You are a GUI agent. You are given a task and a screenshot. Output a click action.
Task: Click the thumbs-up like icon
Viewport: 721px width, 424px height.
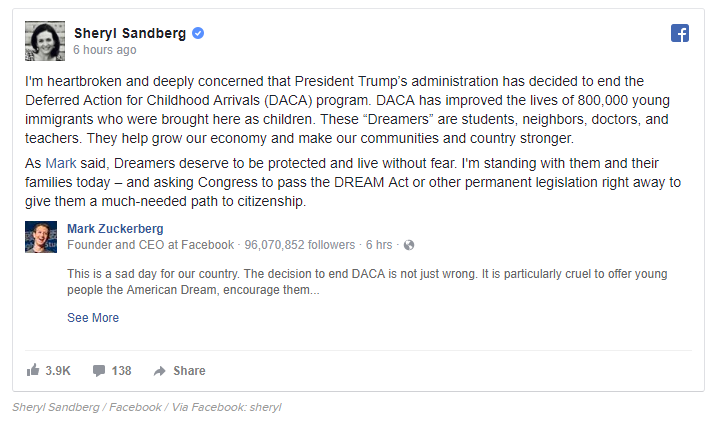(x=33, y=370)
